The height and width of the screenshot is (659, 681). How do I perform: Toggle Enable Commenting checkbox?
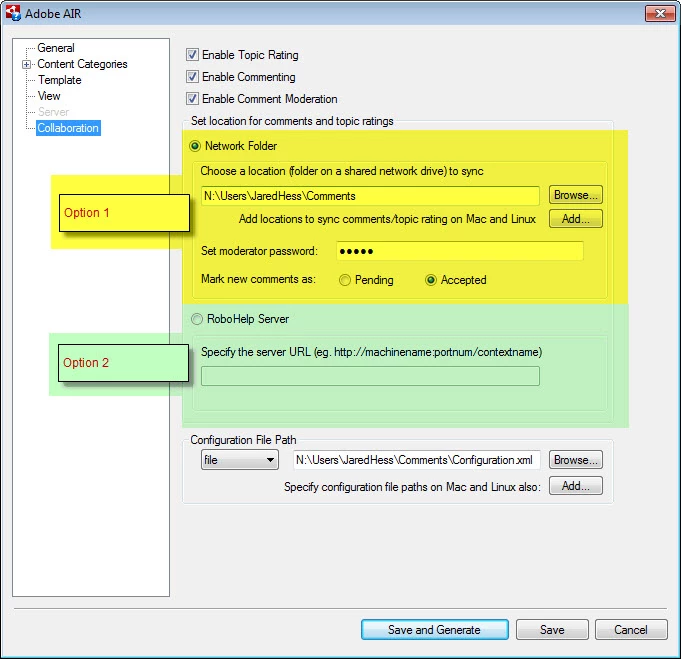point(192,76)
